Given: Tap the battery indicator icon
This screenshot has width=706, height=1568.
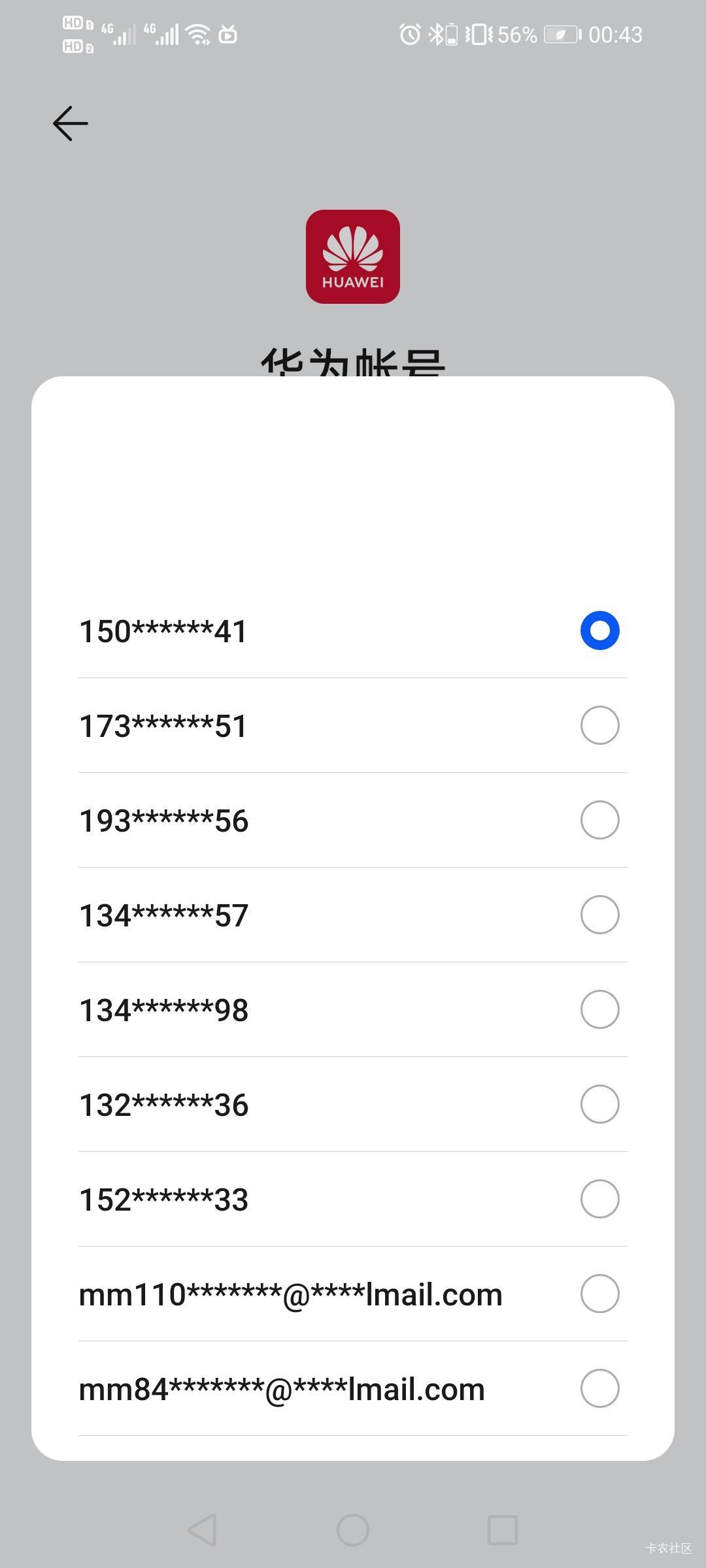Looking at the screenshot, I should click(x=562, y=34).
